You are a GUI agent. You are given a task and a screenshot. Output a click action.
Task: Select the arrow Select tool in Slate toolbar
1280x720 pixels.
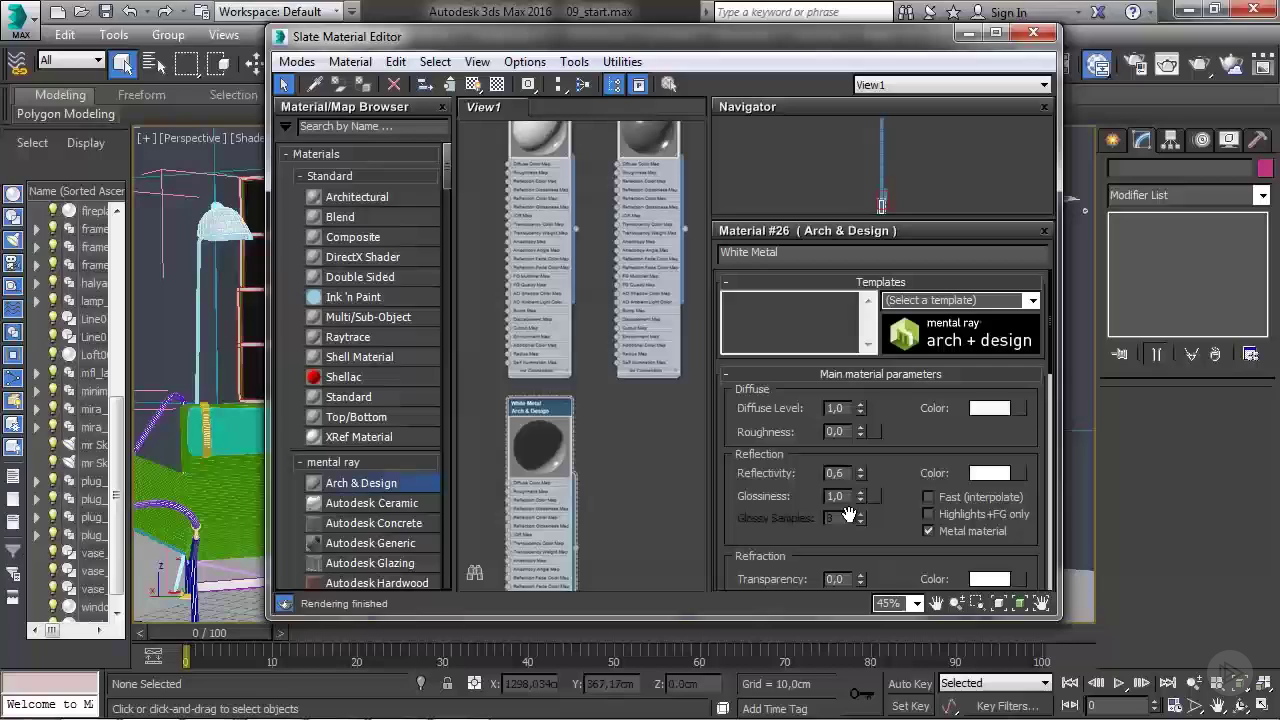[x=285, y=85]
